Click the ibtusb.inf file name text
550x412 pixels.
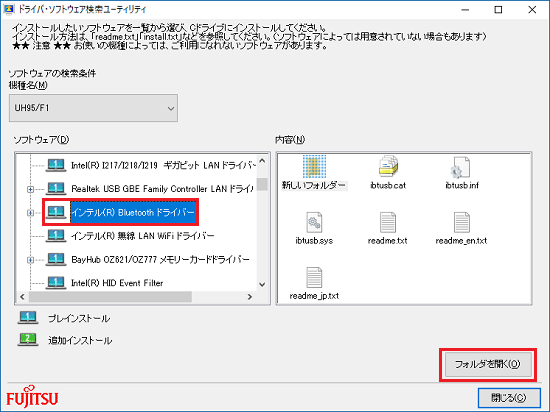462,185
